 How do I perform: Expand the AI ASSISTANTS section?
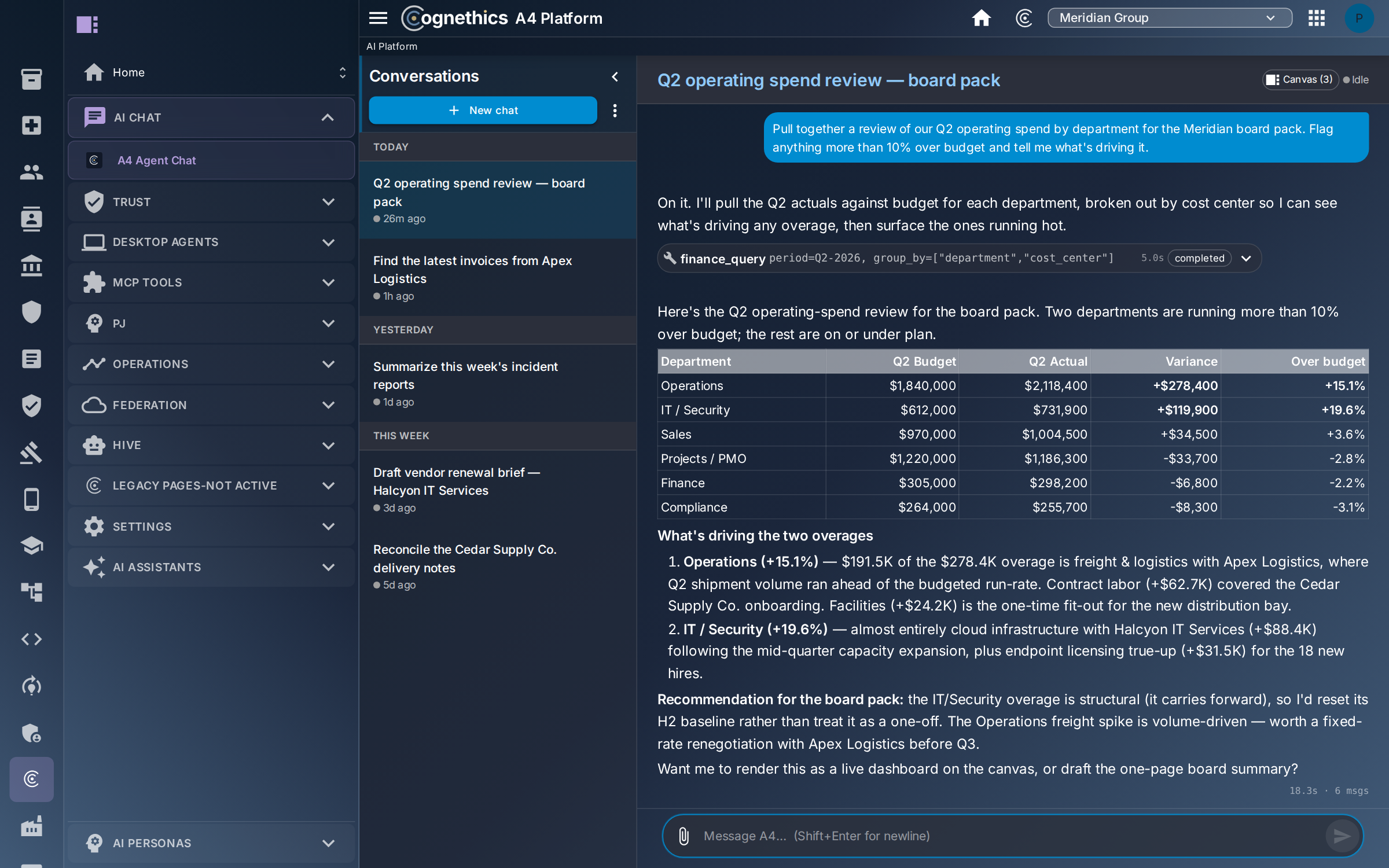(211, 567)
